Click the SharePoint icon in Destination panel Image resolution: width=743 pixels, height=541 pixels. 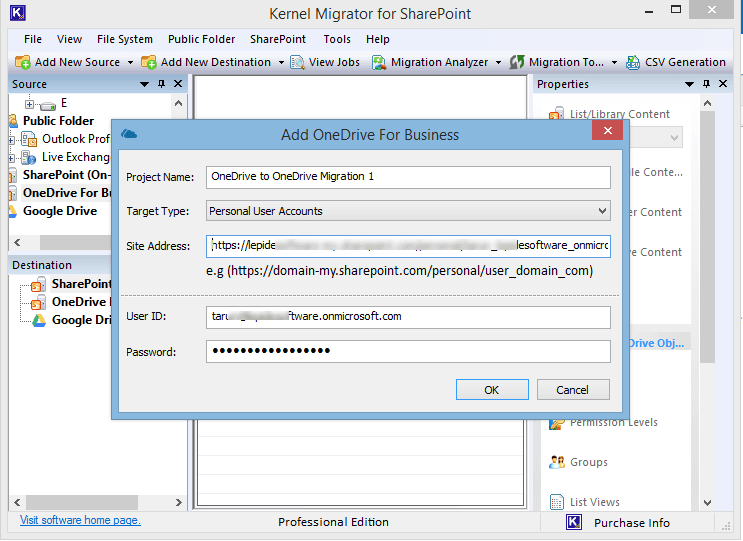(38, 284)
